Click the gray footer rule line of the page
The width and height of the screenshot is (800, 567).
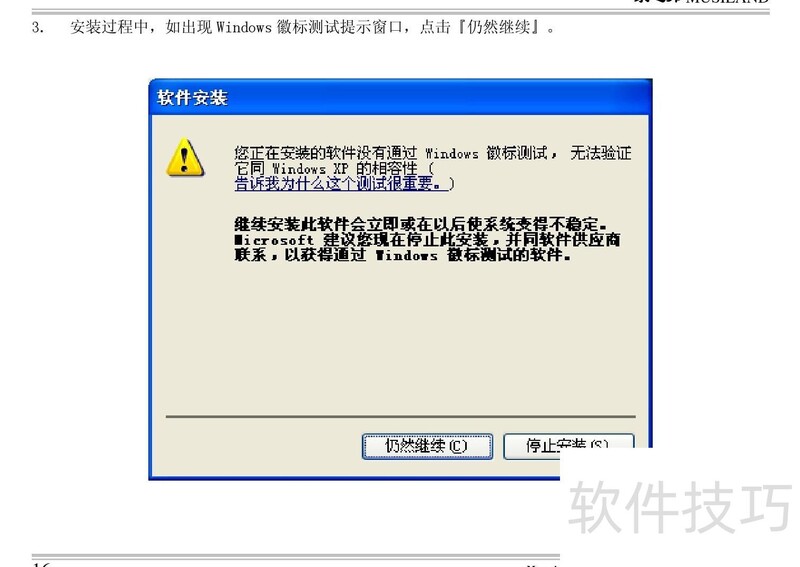[296, 556]
